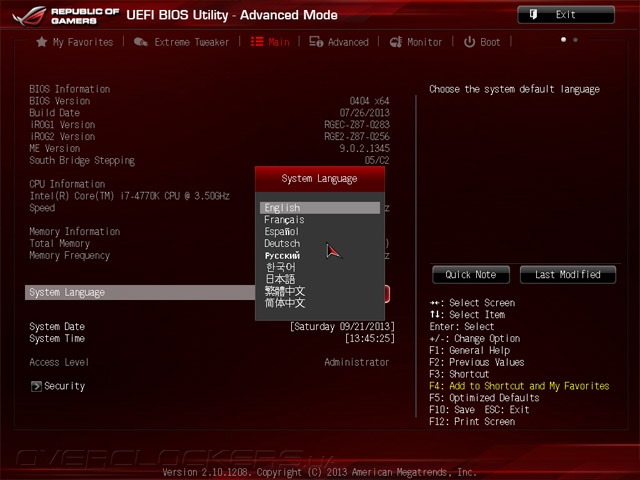The image size is (640, 480).
Task: Click Build Date value 07/26/2013
Action: [x=364, y=113]
